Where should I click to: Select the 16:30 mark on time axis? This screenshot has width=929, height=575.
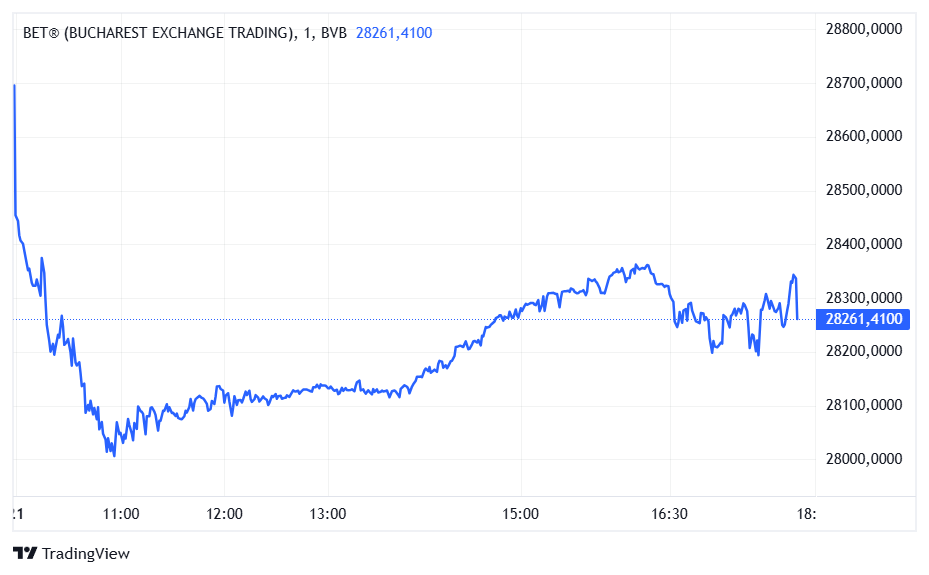point(669,514)
